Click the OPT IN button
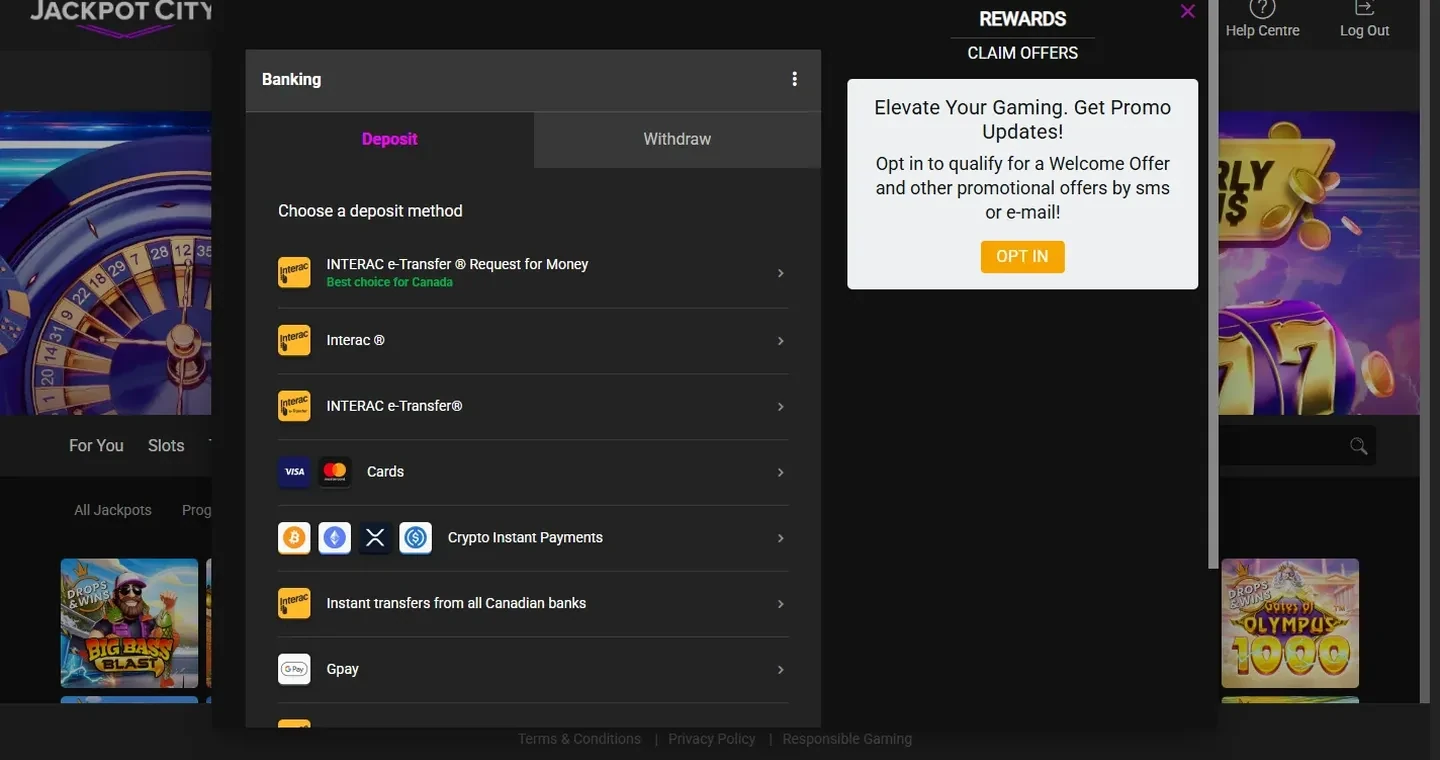This screenshot has height=760, width=1440. tap(1022, 257)
